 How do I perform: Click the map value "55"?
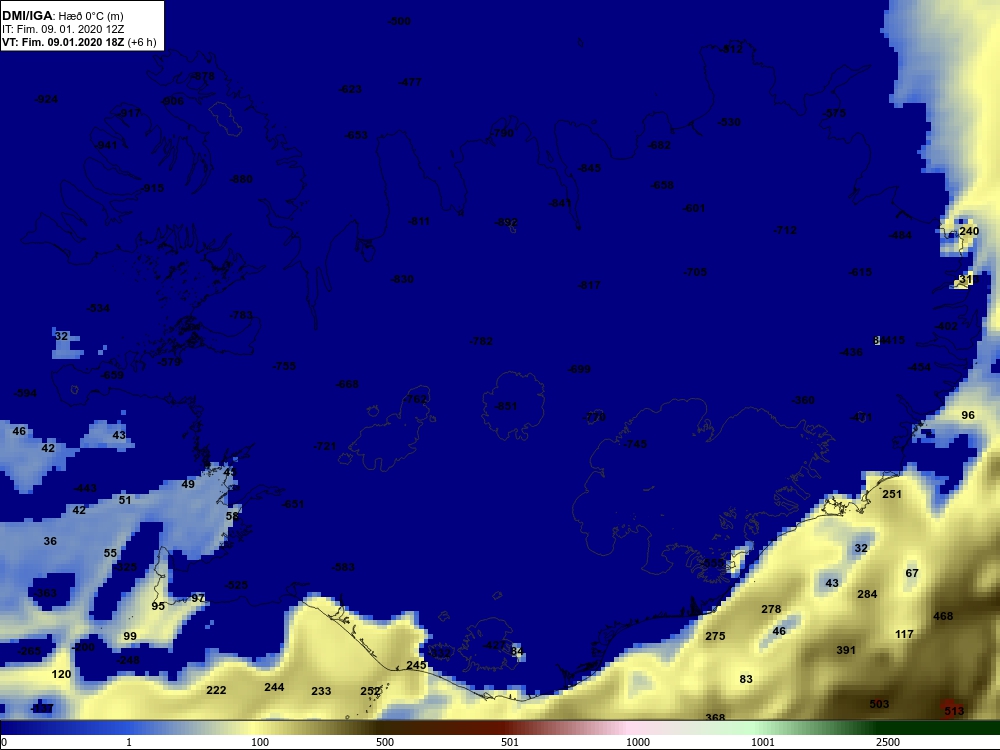point(110,553)
